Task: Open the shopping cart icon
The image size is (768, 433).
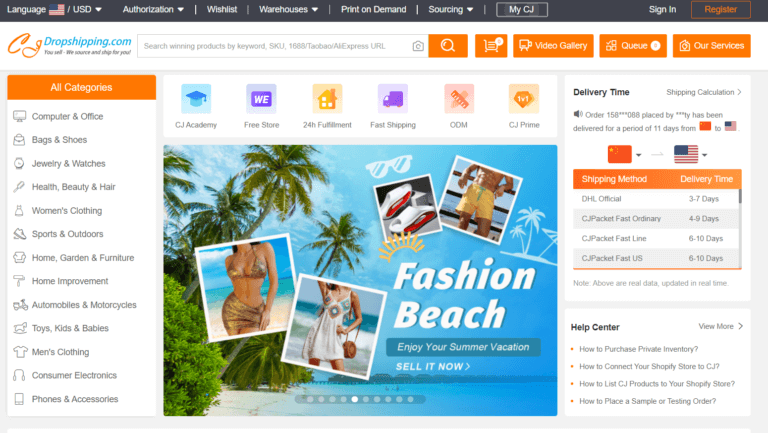Action: [x=491, y=46]
